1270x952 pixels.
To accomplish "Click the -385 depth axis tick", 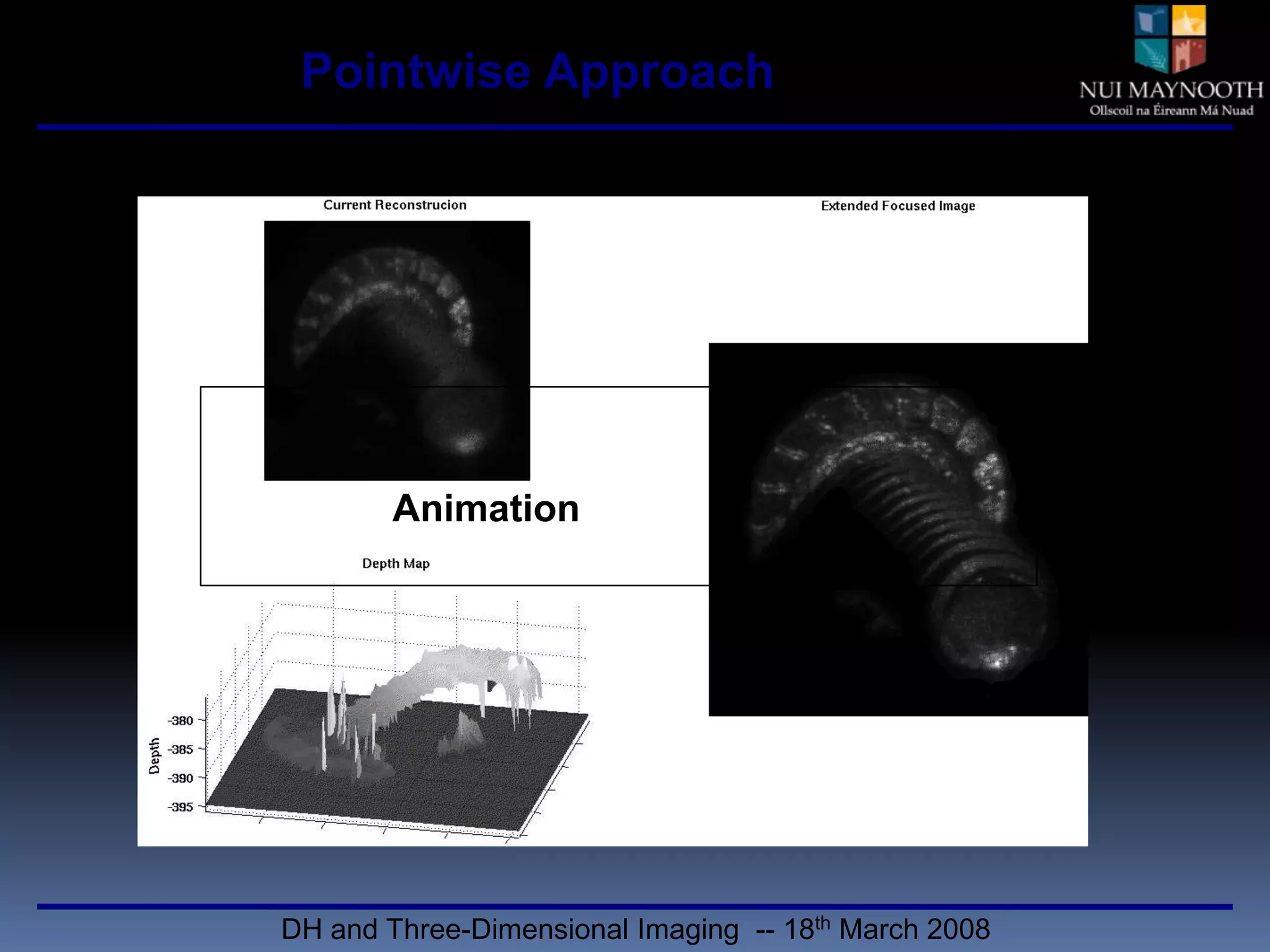I will [x=180, y=749].
